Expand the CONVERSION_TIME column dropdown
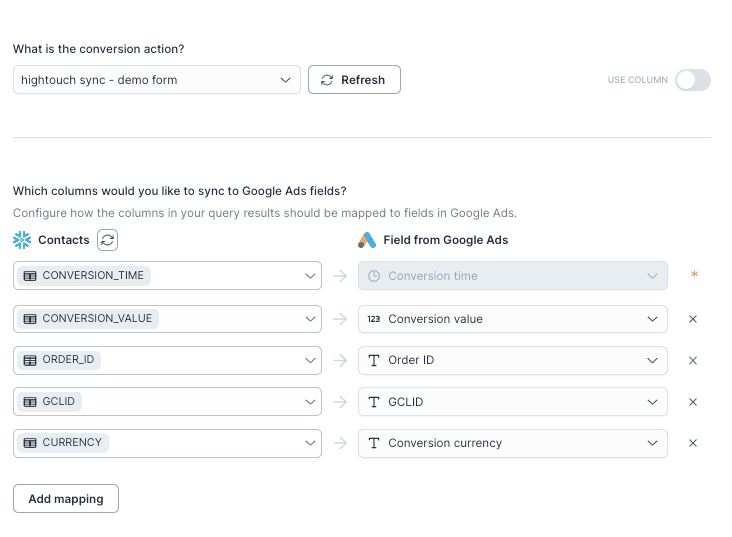This screenshot has width=732, height=537. [167, 276]
